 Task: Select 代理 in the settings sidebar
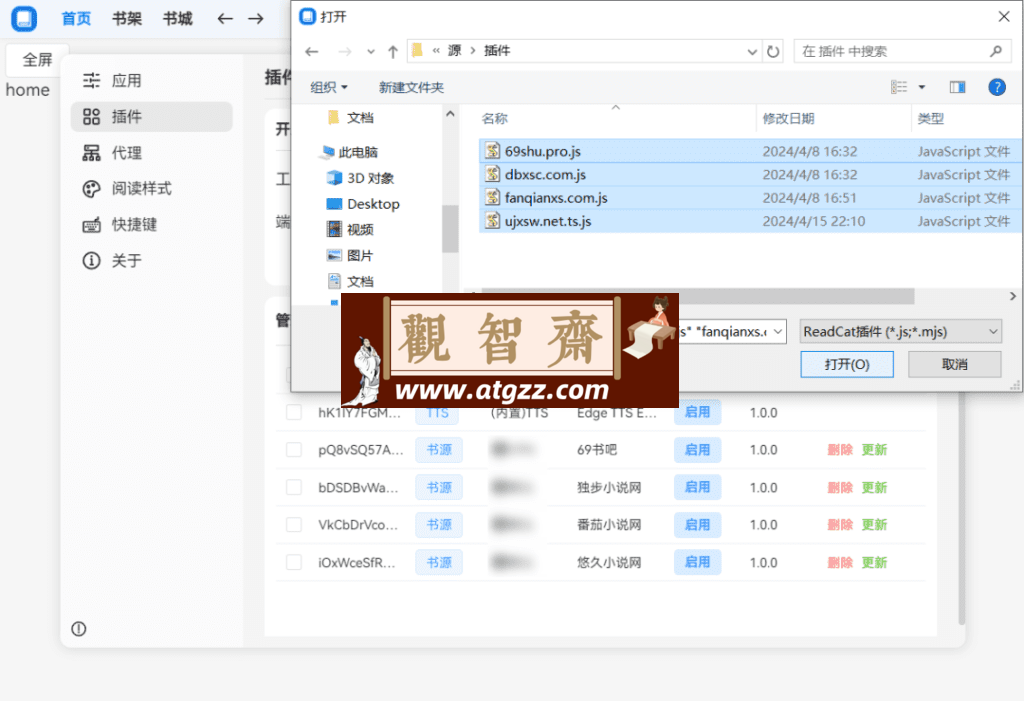coord(152,153)
